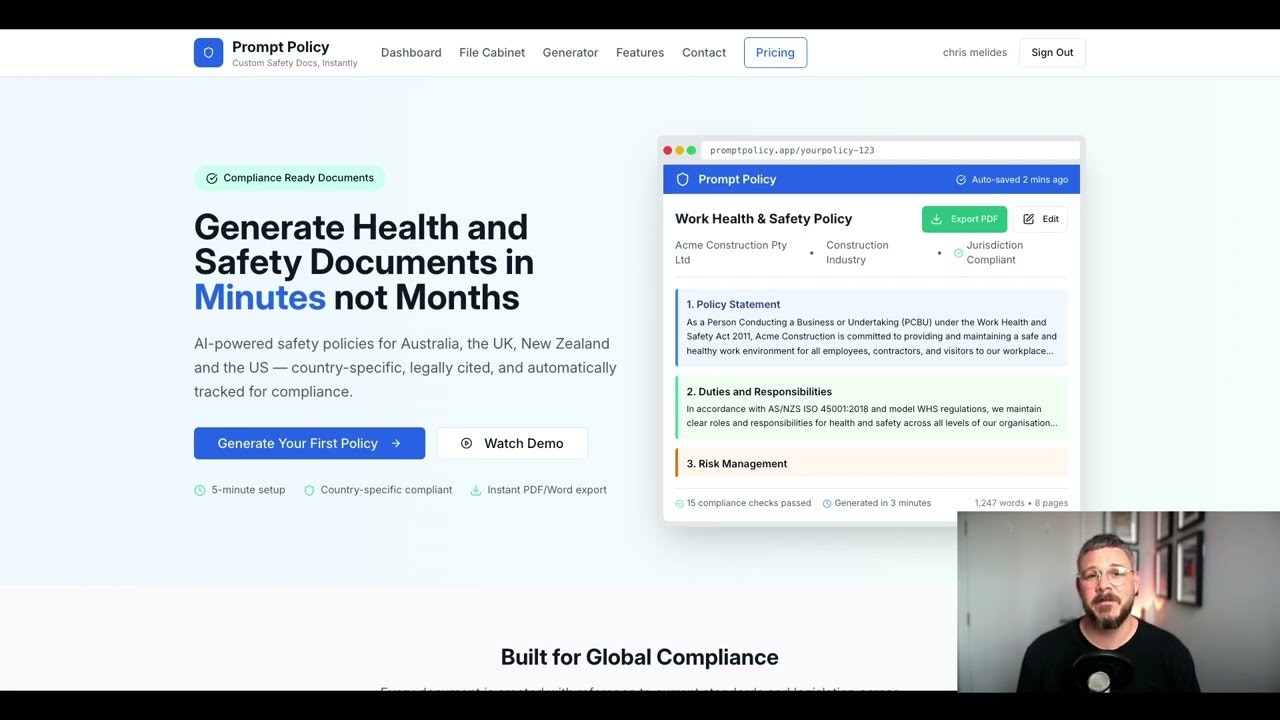Viewport: 1280px width, 720px height.
Task: Click the 2. Duties and Responsibilities heading
Action: 759,392
